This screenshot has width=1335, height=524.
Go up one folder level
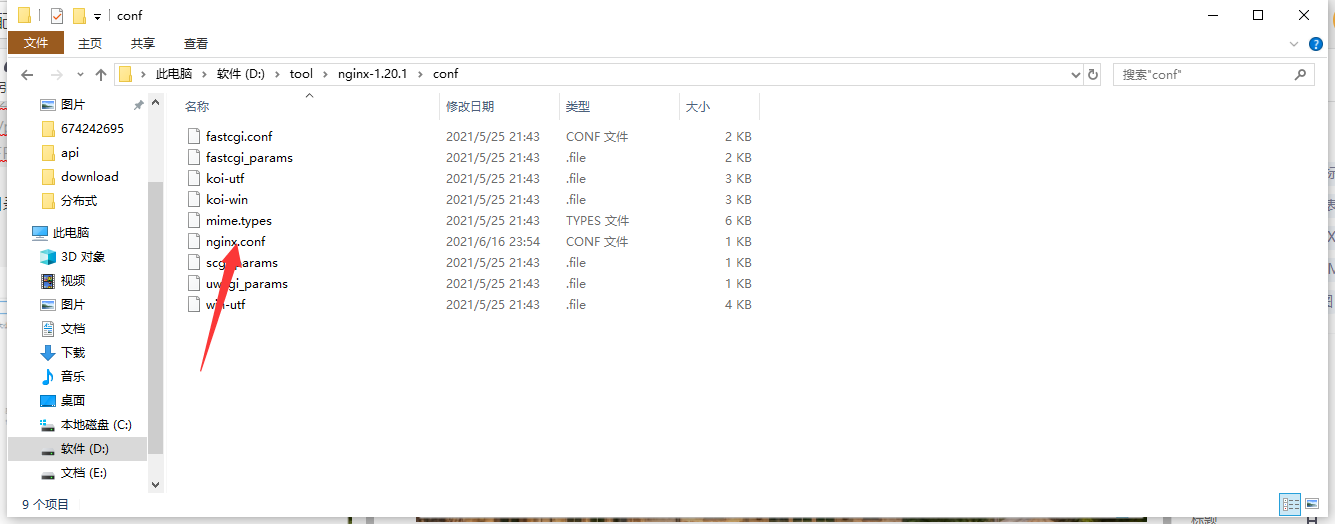coord(101,75)
